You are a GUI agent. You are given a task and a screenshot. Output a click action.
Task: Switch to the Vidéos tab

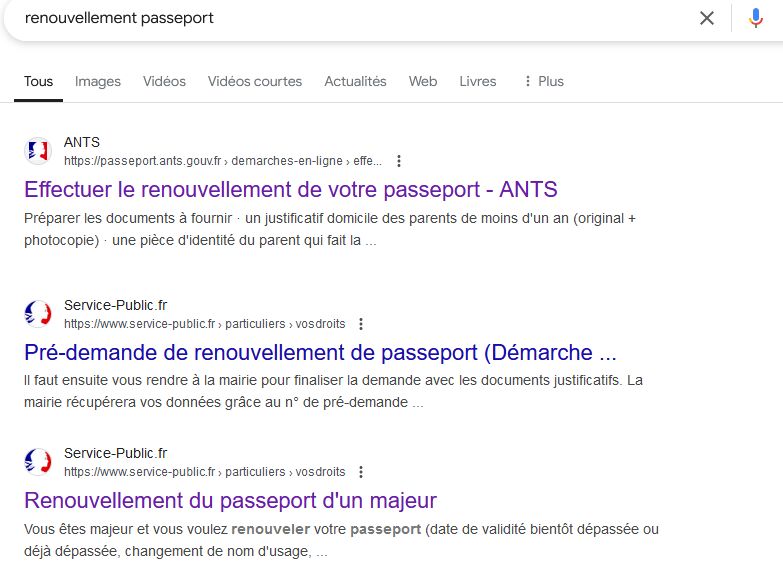coord(164,81)
